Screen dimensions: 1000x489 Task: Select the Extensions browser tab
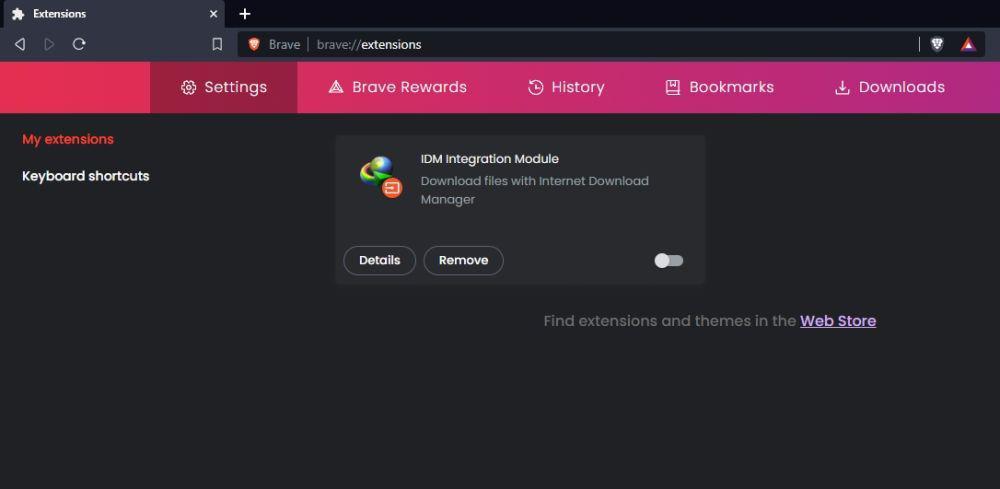pyautogui.click(x=115, y=14)
